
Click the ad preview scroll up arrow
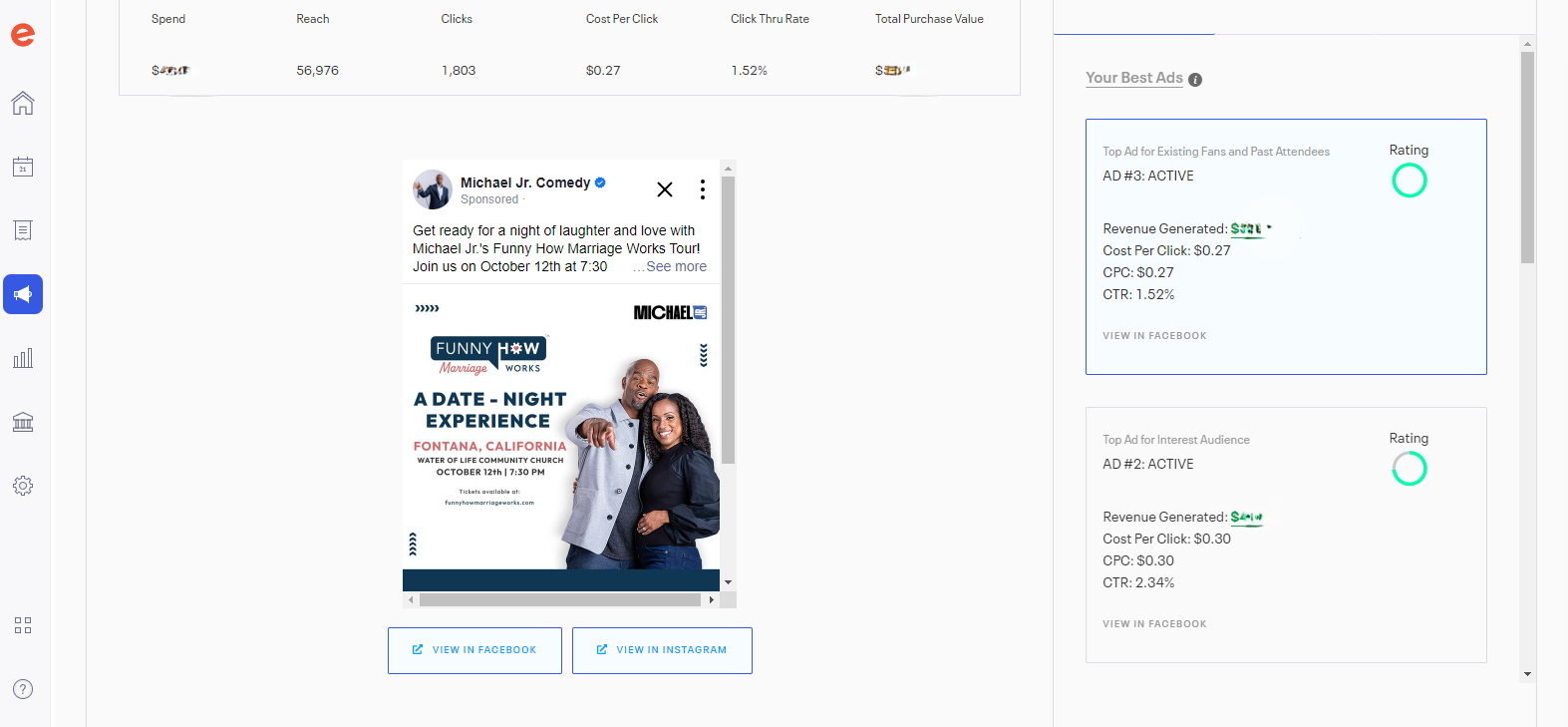(729, 168)
